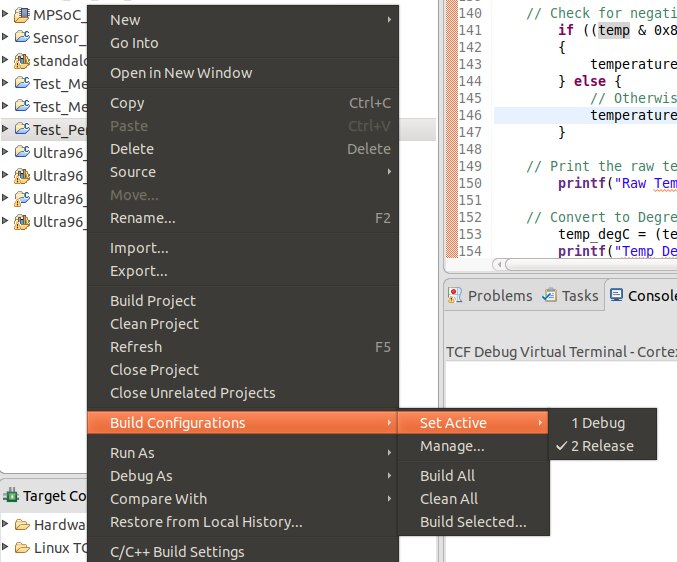Click Build All configurations
677x562 pixels.
tap(473, 476)
